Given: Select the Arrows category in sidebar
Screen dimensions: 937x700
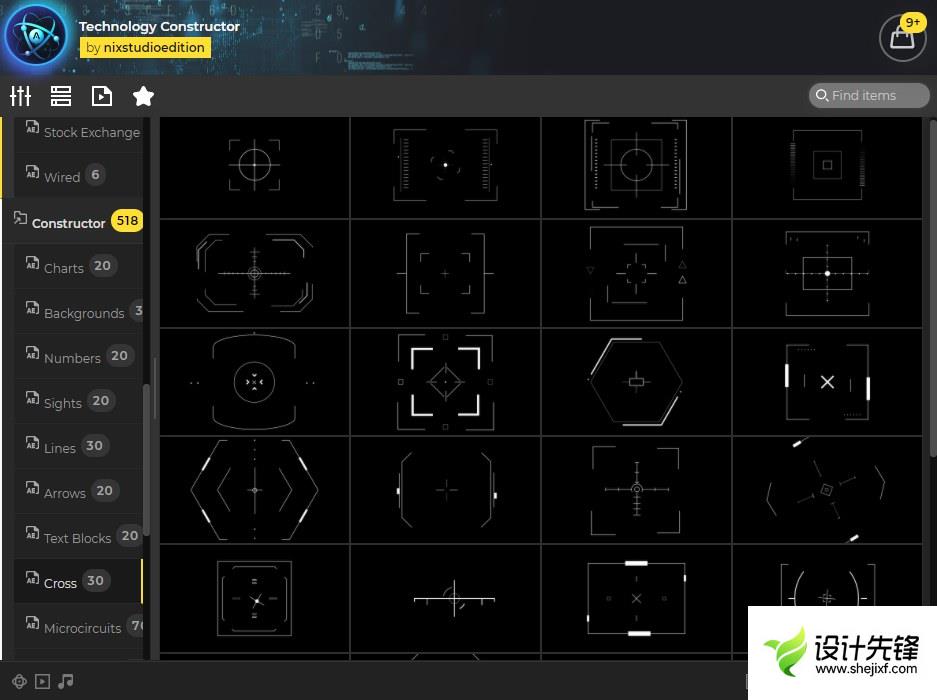Looking at the screenshot, I should click(65, 492).
